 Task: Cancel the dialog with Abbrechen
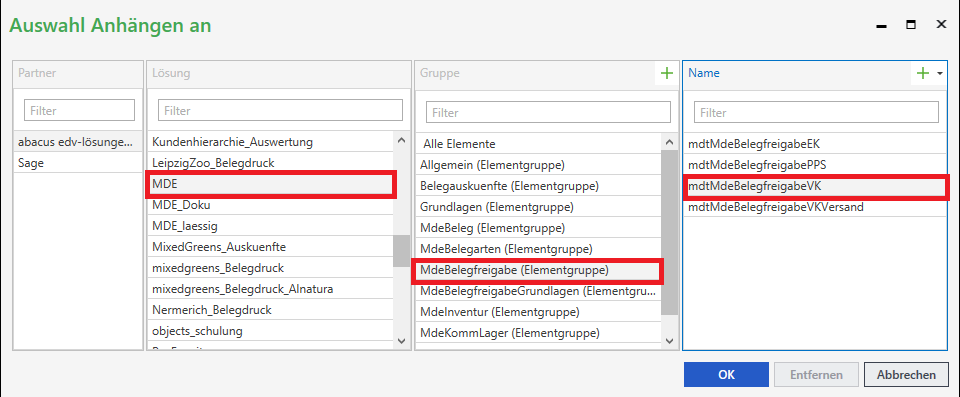tap(906, 374)
